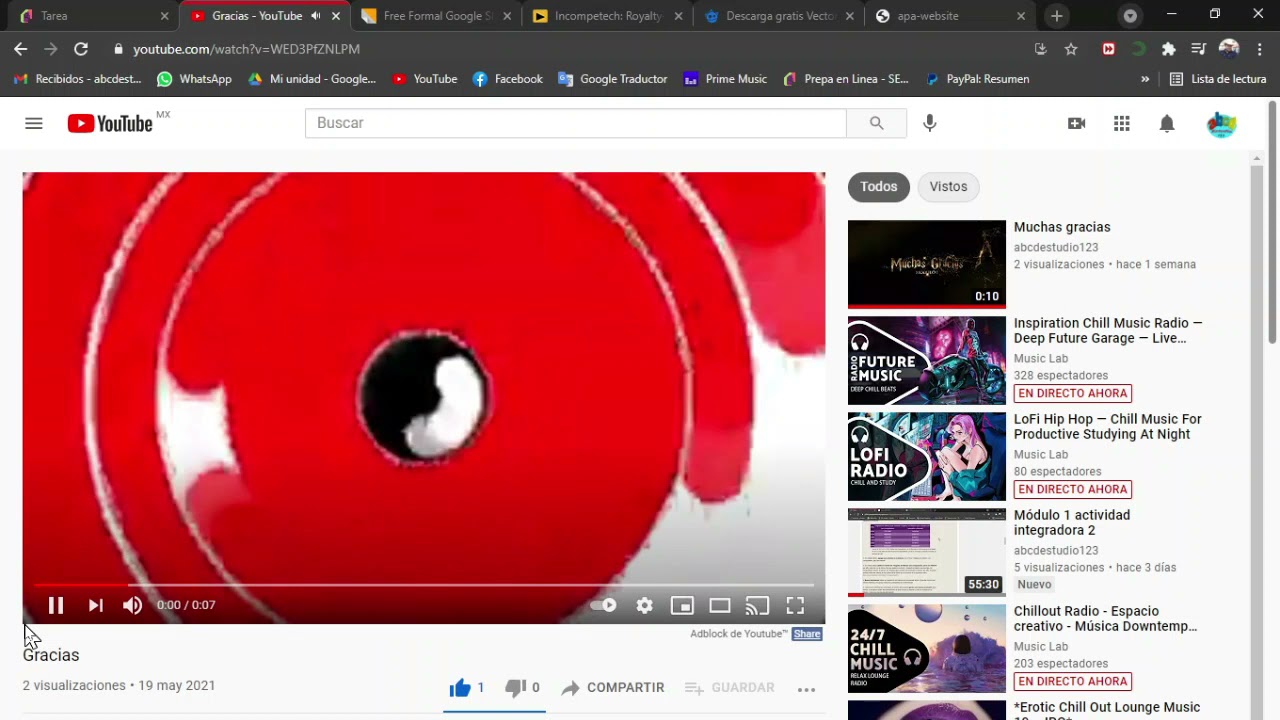Toggle fullscreen on the video player
This screenshot has width=1280, height=720.
tap(795, 605)
